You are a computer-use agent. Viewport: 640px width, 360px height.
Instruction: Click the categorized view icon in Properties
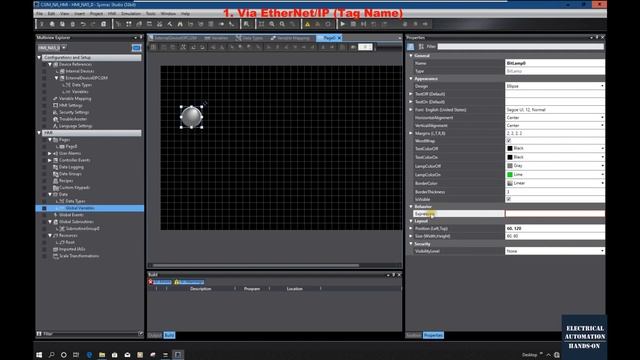pos(411,47)
